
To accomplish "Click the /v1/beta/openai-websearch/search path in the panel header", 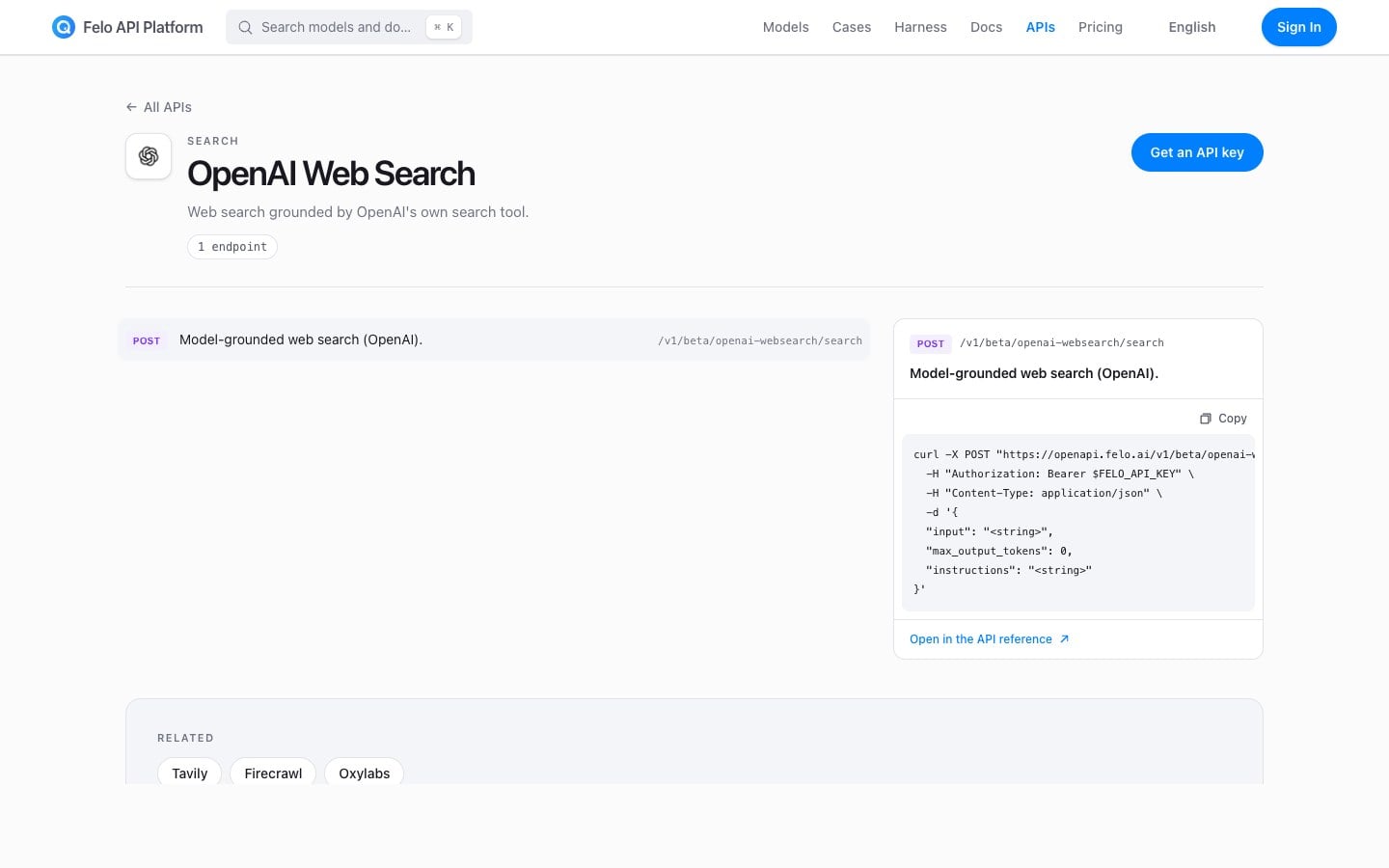I will tap(1062, 342).
